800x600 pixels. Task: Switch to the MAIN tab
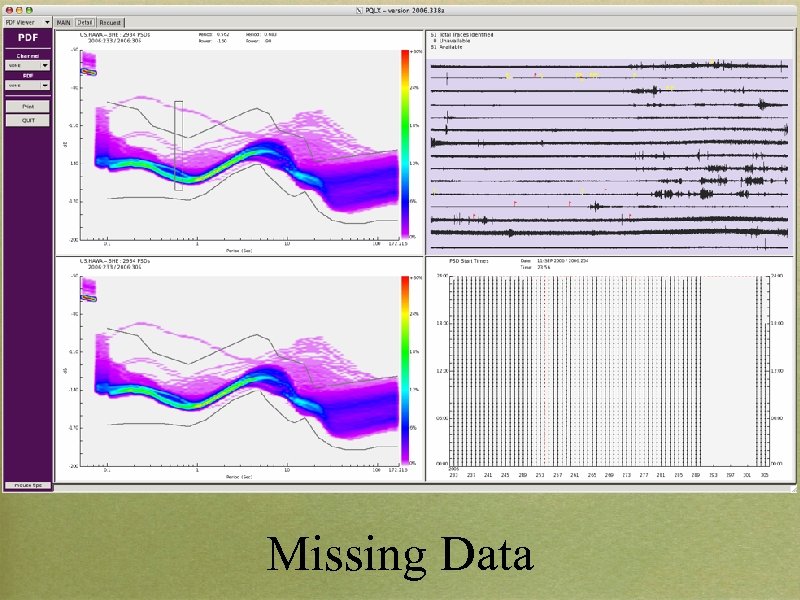63,22
